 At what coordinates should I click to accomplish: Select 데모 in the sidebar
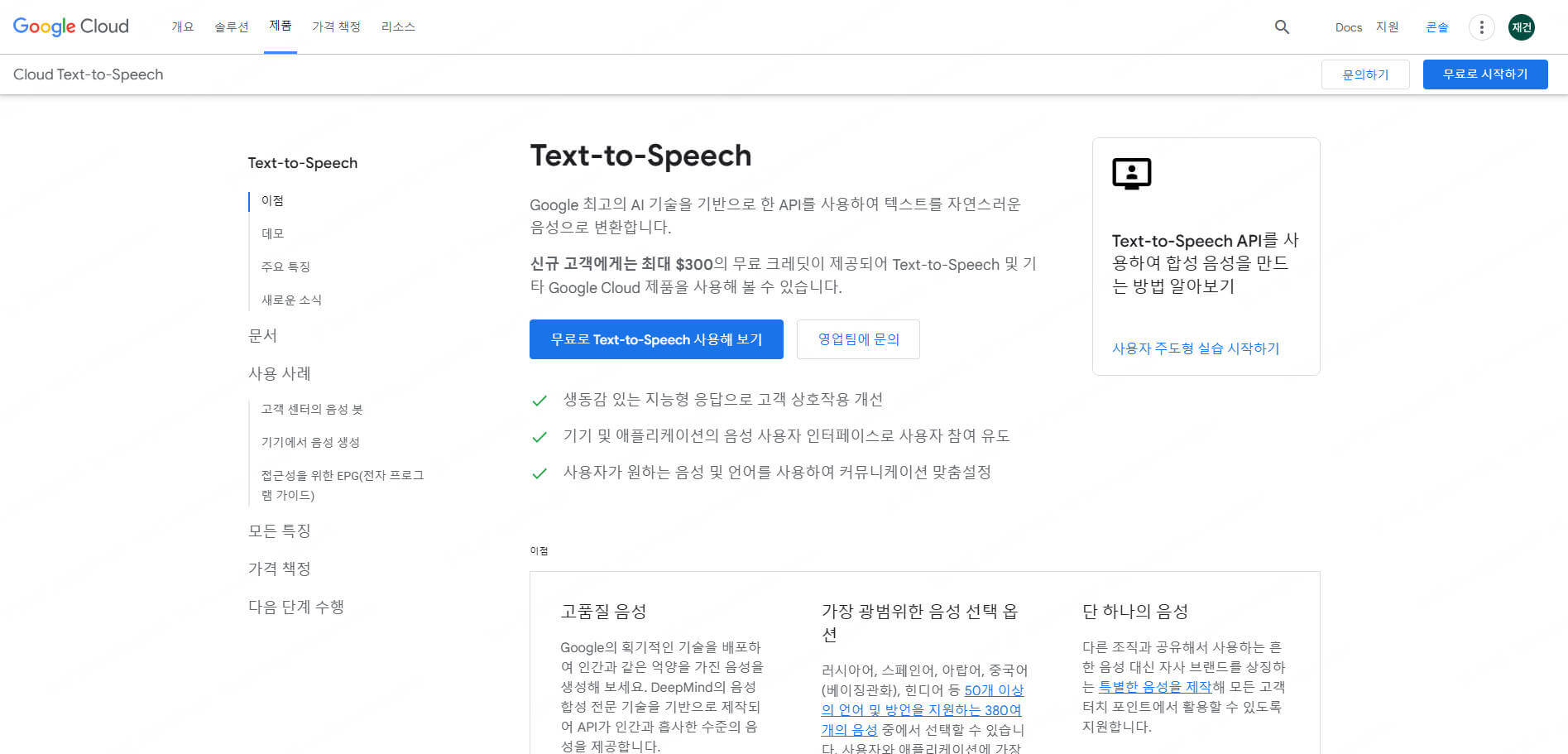click(x=272, y=233)
